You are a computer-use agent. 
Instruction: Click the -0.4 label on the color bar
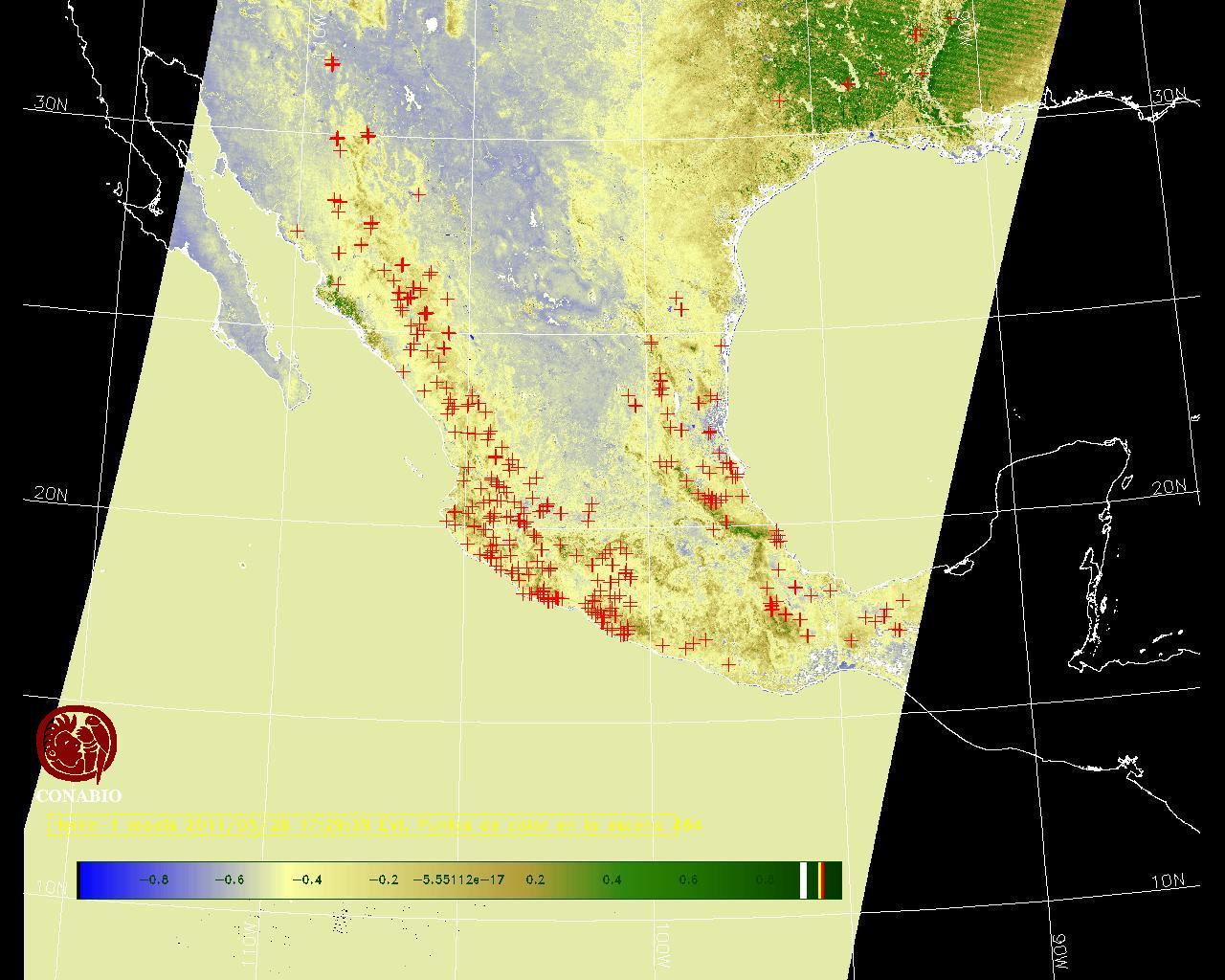[x=306, y=880]
